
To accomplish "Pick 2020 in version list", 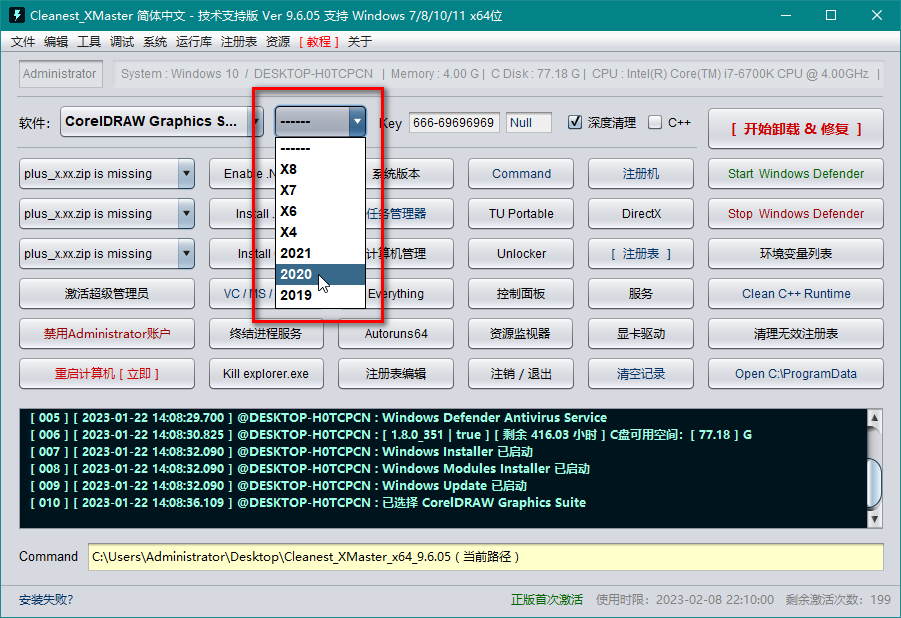I will click(x=320, y=274).
